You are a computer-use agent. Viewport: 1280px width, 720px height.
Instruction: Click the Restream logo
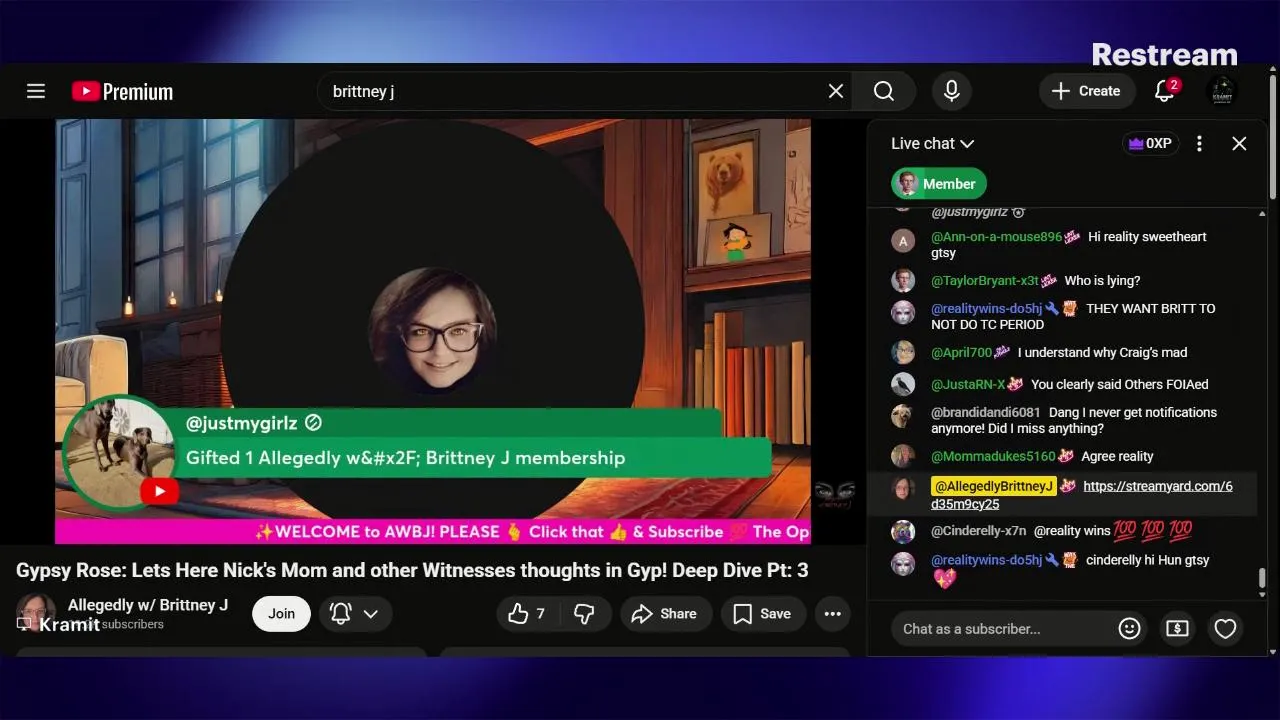(1164, 54)
